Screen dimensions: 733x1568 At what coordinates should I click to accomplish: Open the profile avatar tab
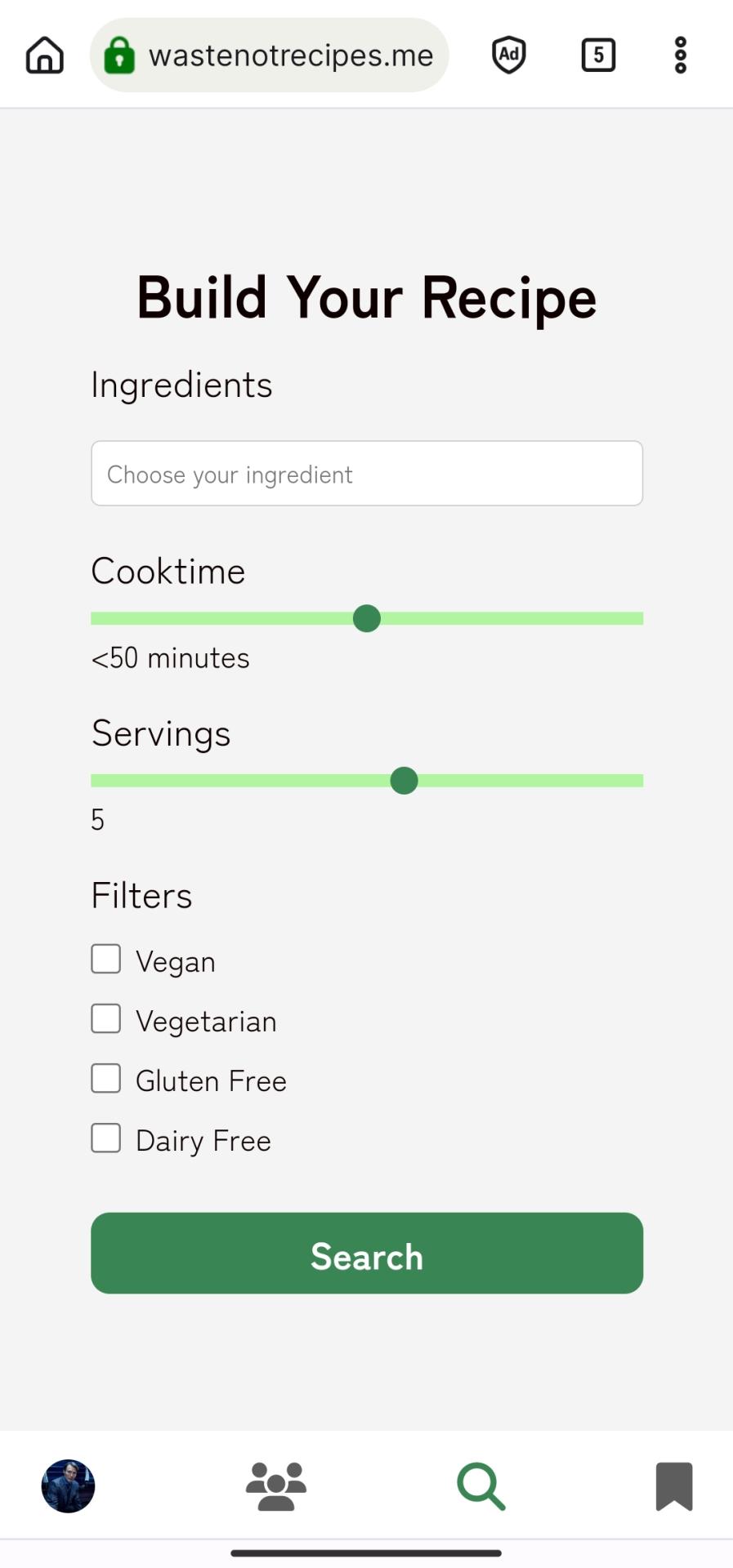tap(69, 1486)
